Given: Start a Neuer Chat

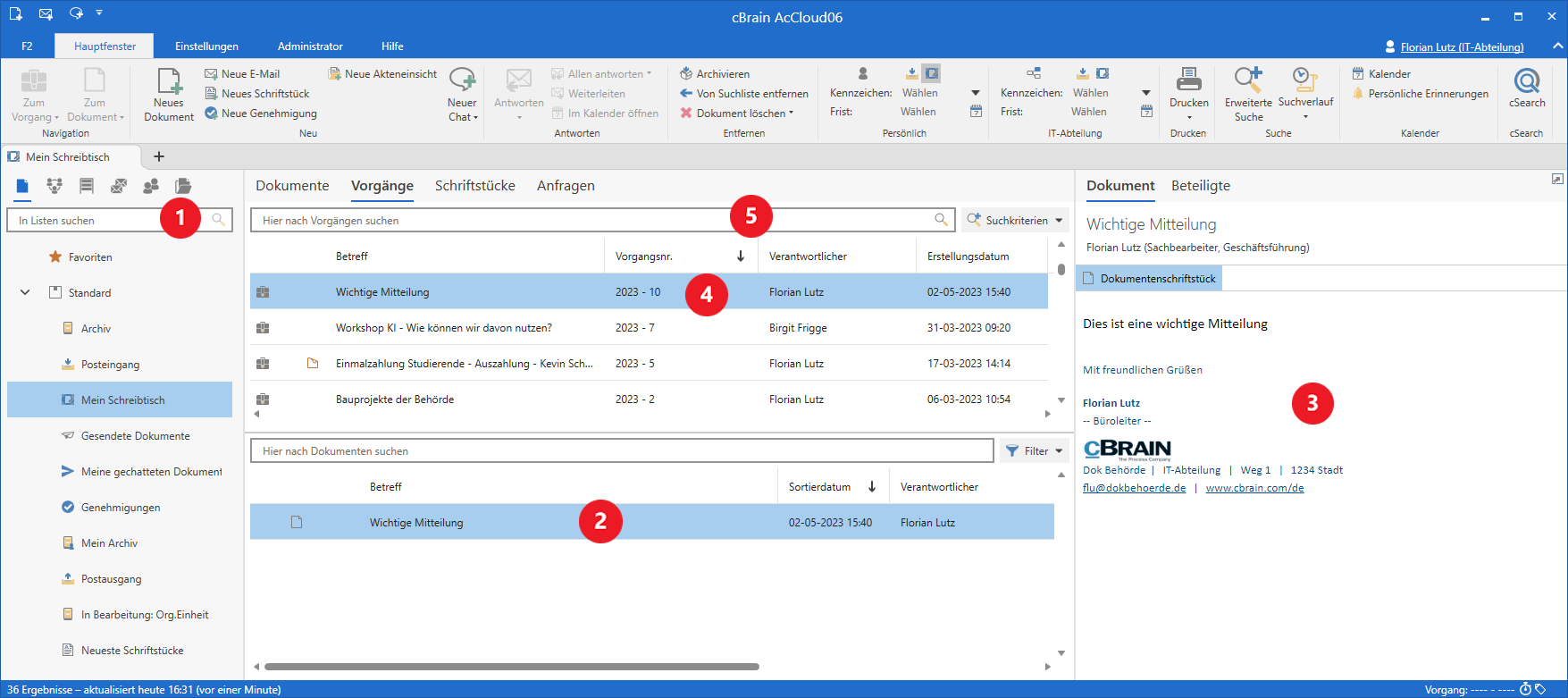Looking at the screenshot, I should [462, 82].
